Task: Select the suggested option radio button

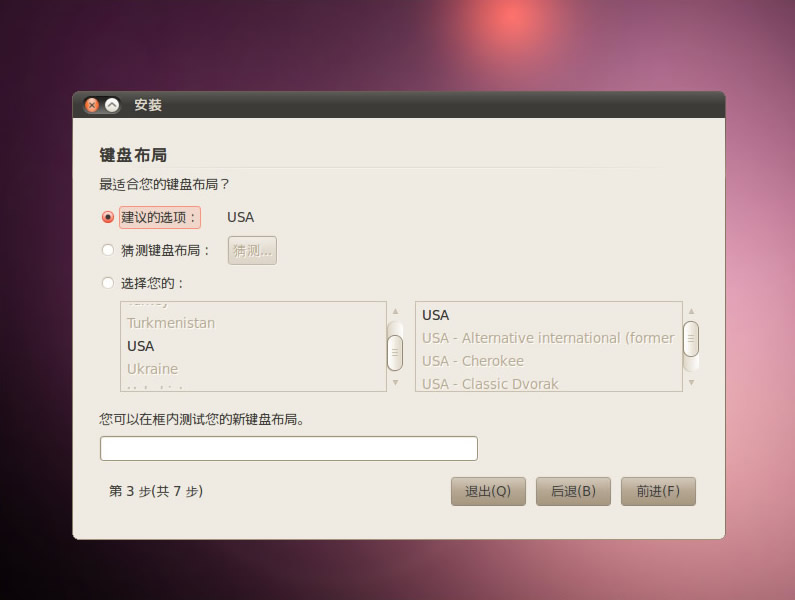Action: pos(107,217)
